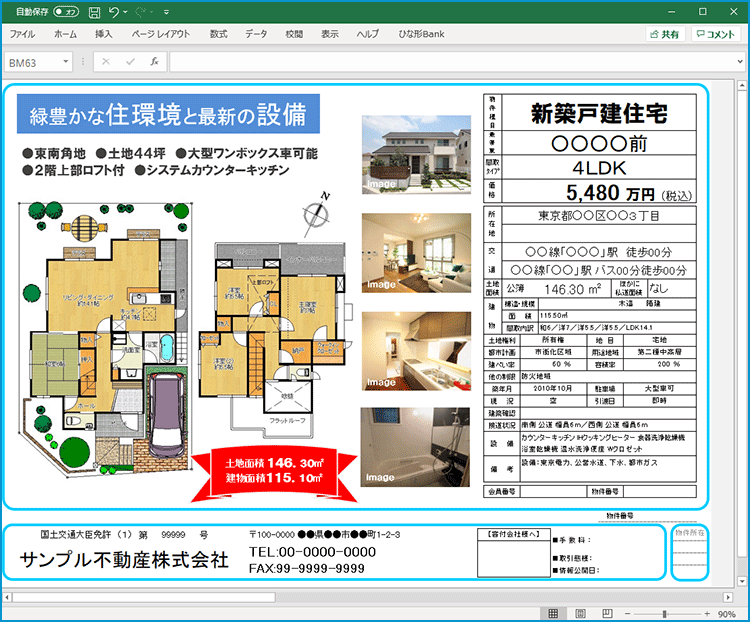Screen dimensions: 750x622
Task: Open the 校閲 ribbon tab
Action: tap(294, 34)
